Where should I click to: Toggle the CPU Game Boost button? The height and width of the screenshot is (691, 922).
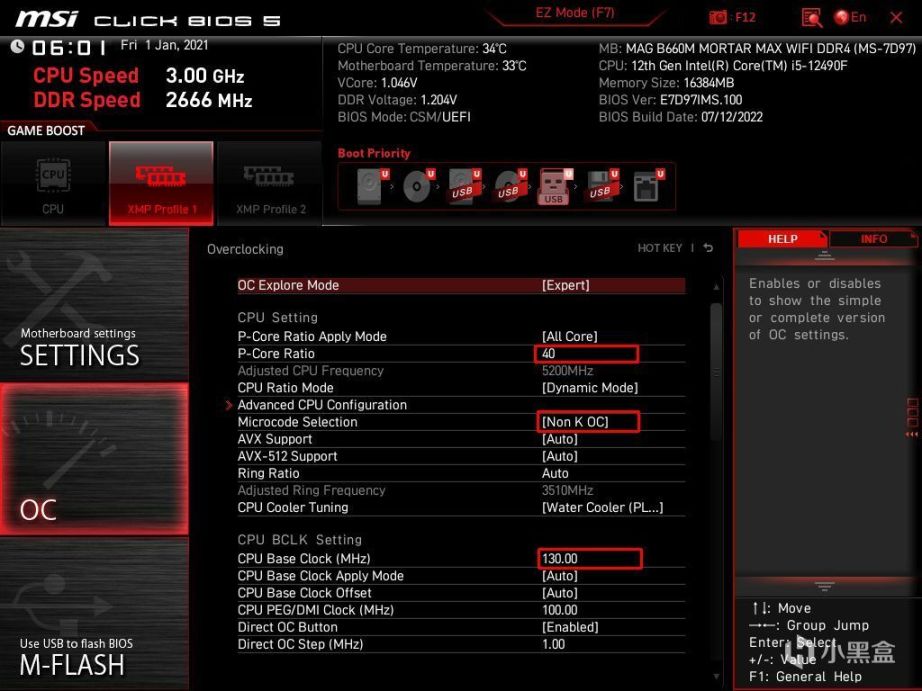pyautogui.click(x=53, y=183)
